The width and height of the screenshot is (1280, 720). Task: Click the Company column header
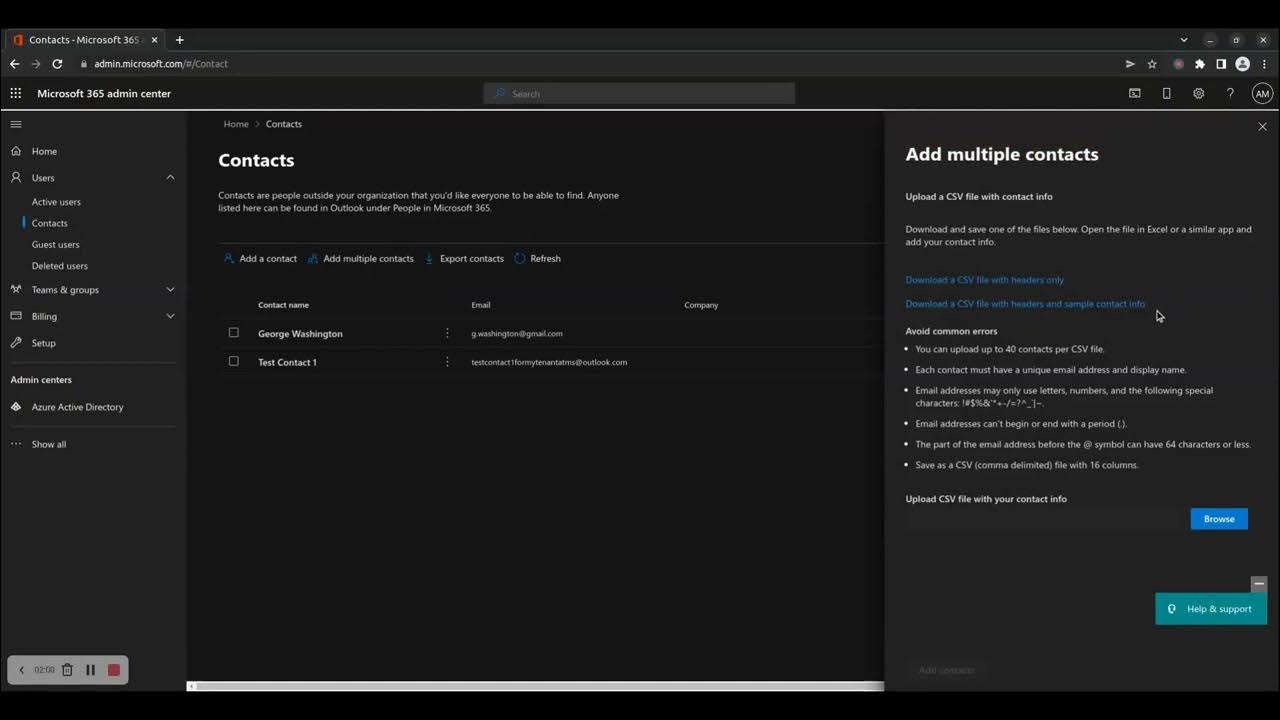coord(701,305)
